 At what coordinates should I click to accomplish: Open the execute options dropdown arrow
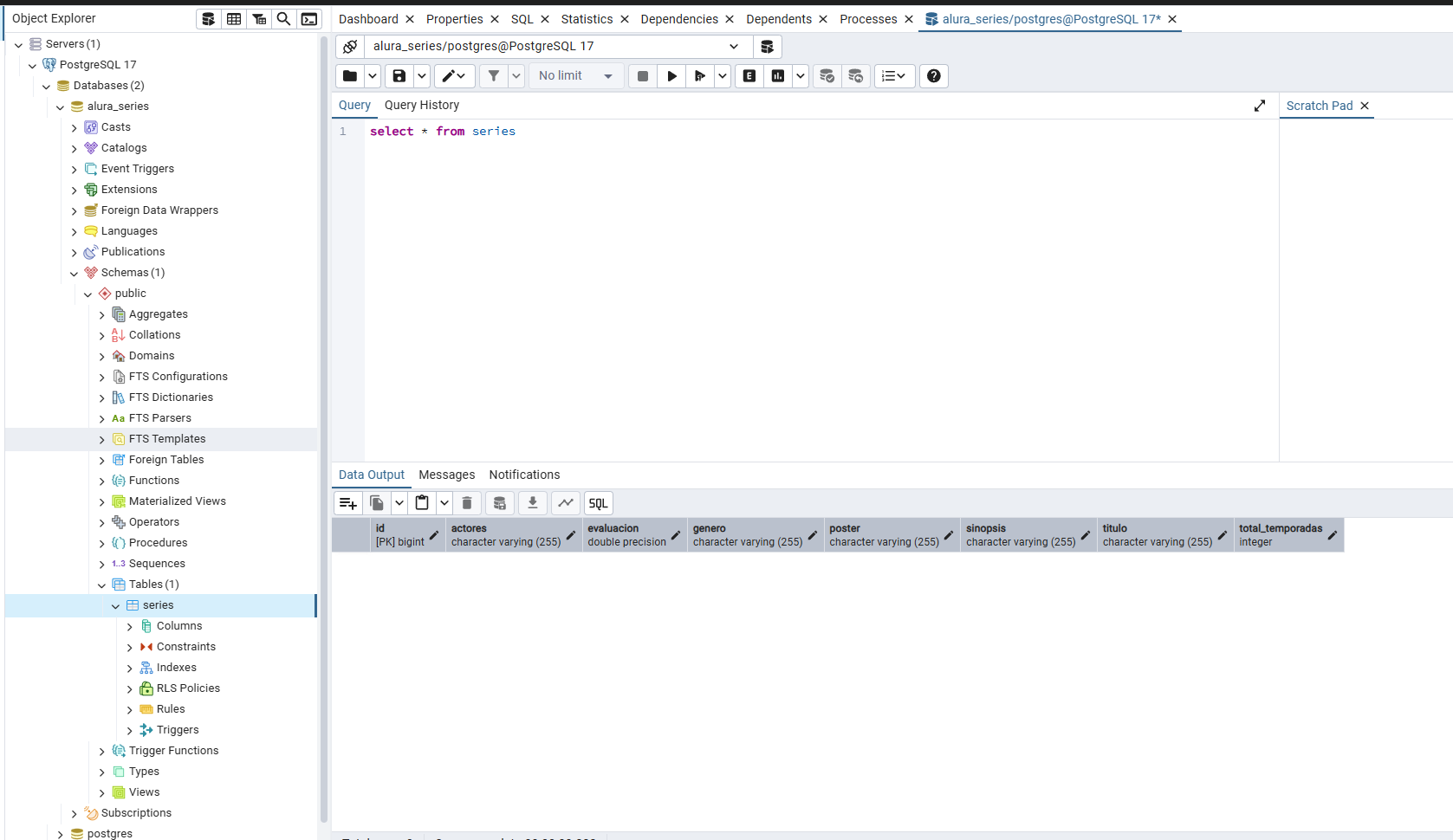point(723,76)
